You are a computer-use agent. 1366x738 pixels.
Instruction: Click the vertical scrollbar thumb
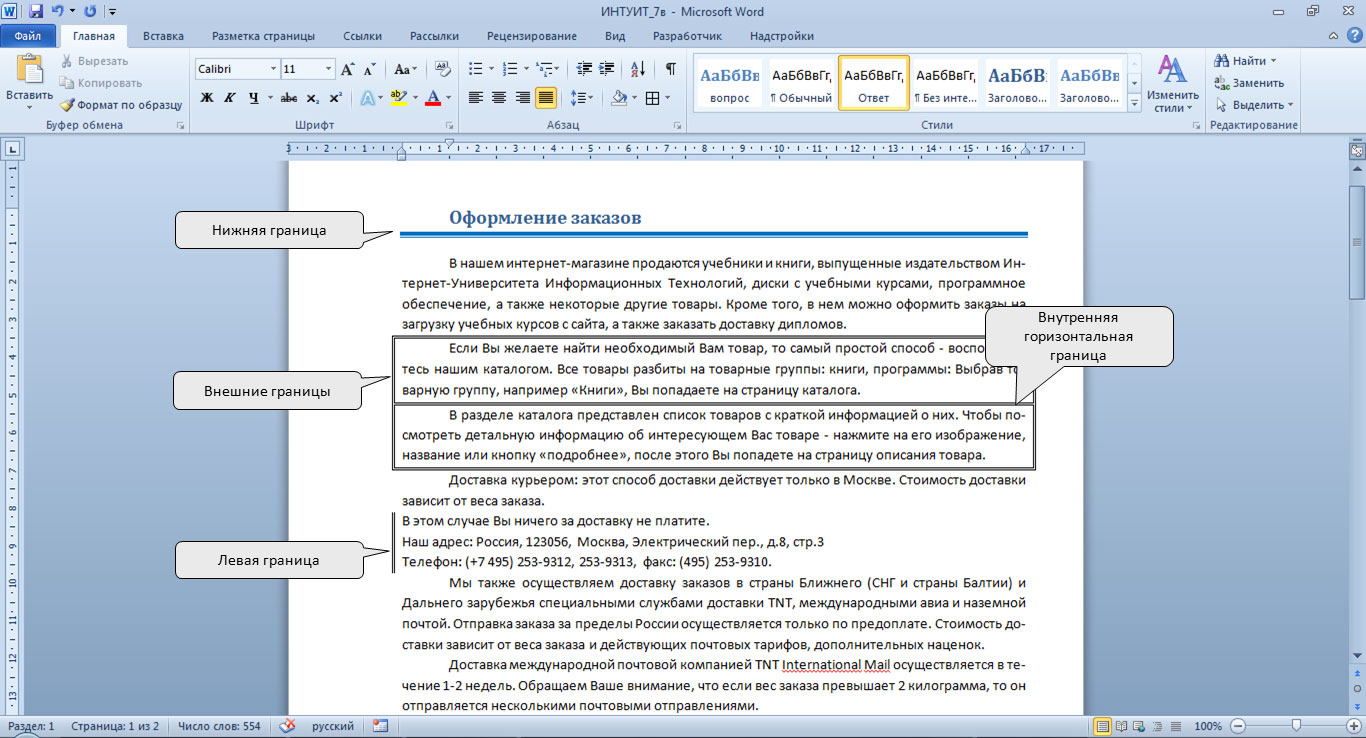coord(1357,242)
